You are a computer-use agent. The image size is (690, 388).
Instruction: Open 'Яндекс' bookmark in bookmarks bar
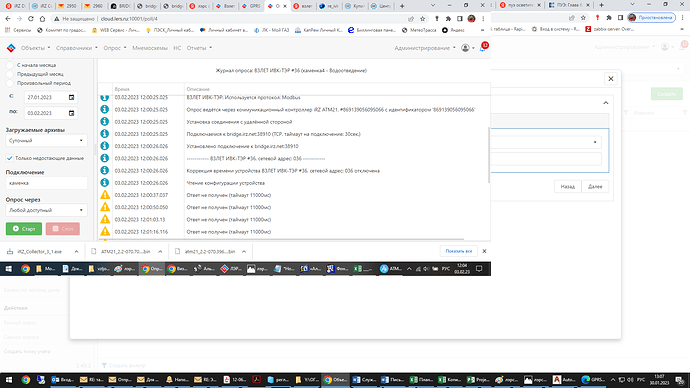[x=453, y=30]
